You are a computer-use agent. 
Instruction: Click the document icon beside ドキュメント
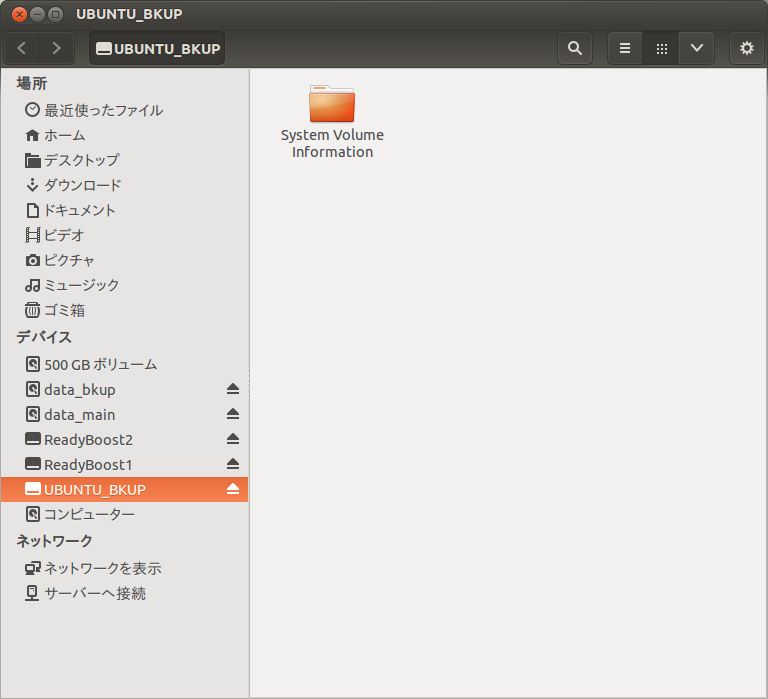point(32,210)
